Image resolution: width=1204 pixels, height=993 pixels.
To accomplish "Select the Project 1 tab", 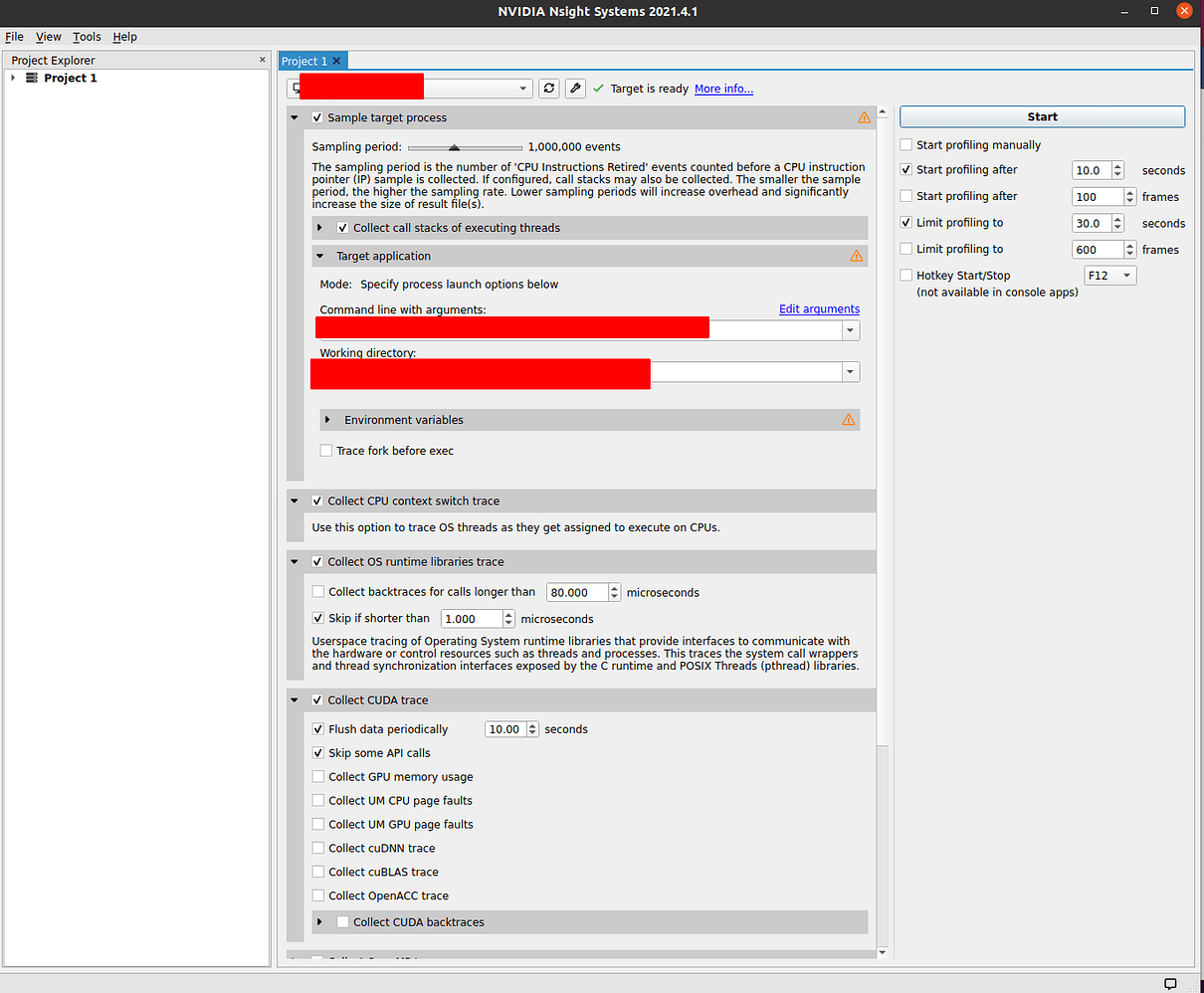I will click(304, 60).
